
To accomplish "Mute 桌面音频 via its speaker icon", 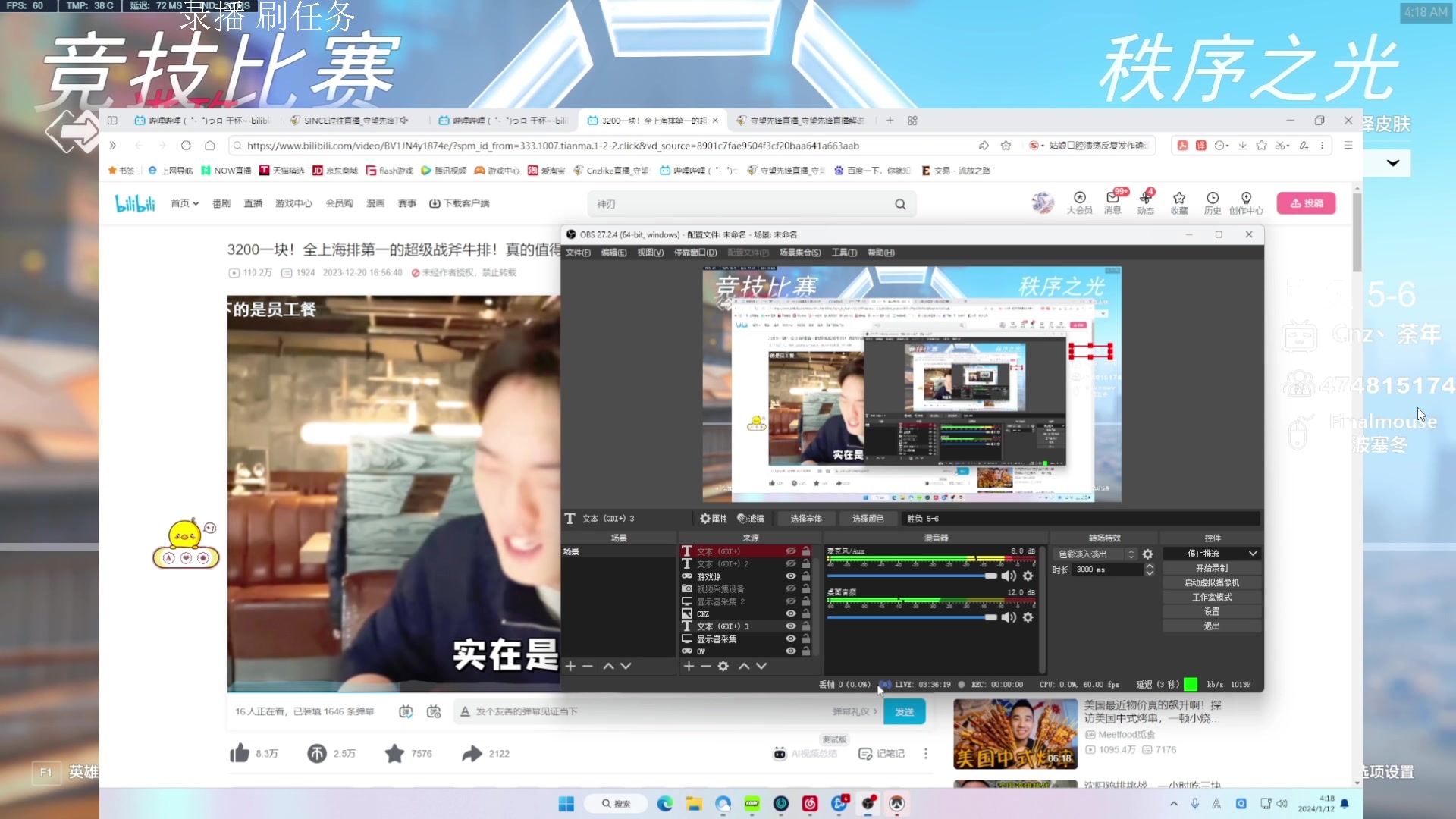I will click(x=1009, y=617).
